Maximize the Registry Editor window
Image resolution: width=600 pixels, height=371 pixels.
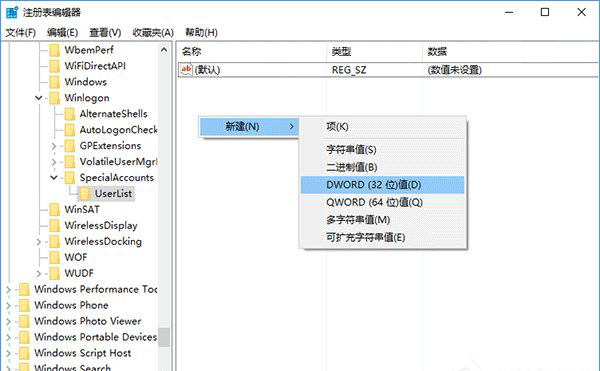click(545, 12)
